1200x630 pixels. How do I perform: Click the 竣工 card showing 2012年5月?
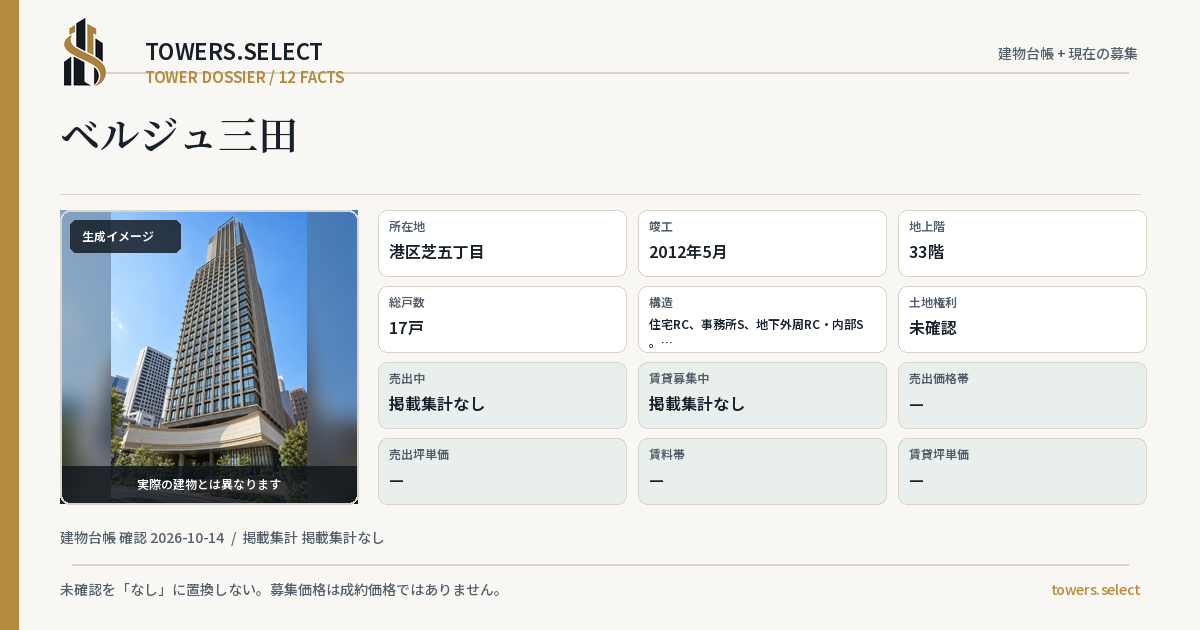pos(762,243)
